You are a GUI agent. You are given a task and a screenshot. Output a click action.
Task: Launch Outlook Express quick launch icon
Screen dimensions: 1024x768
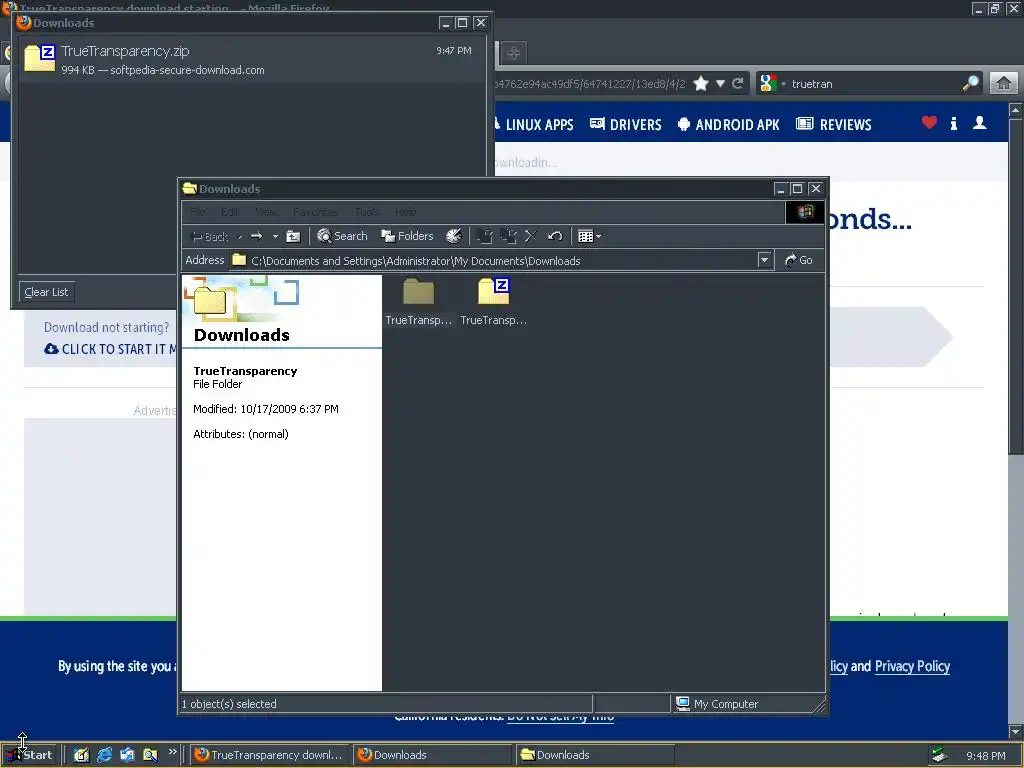coord(127,755)
